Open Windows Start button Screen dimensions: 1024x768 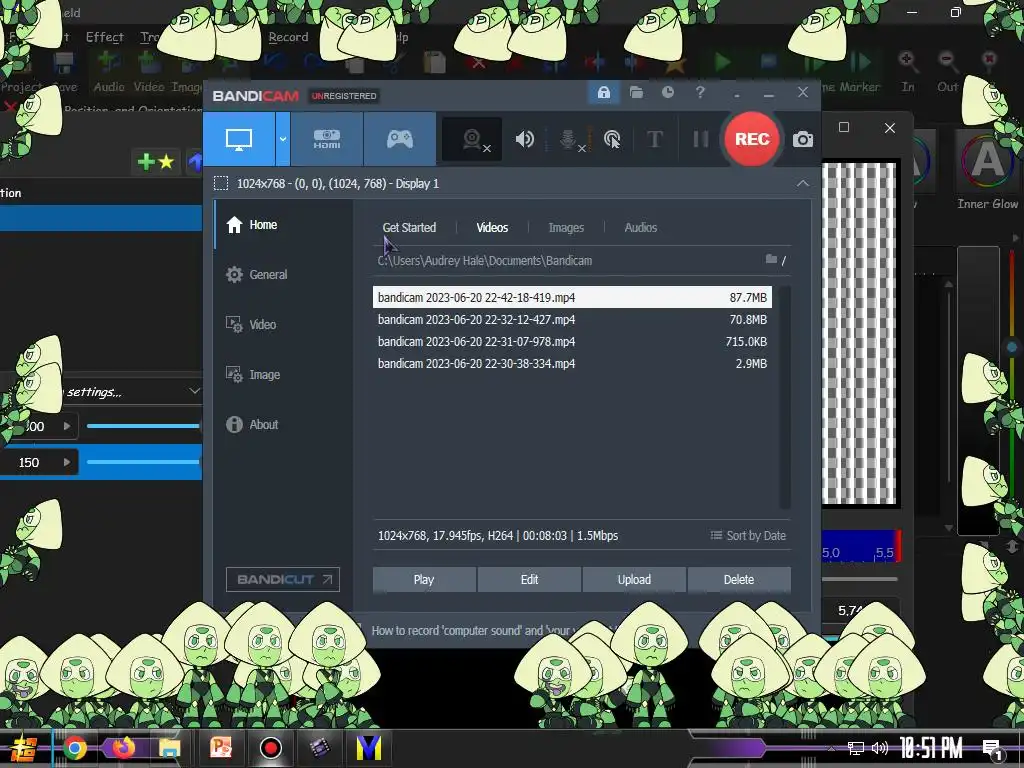[x=24, y=748]
